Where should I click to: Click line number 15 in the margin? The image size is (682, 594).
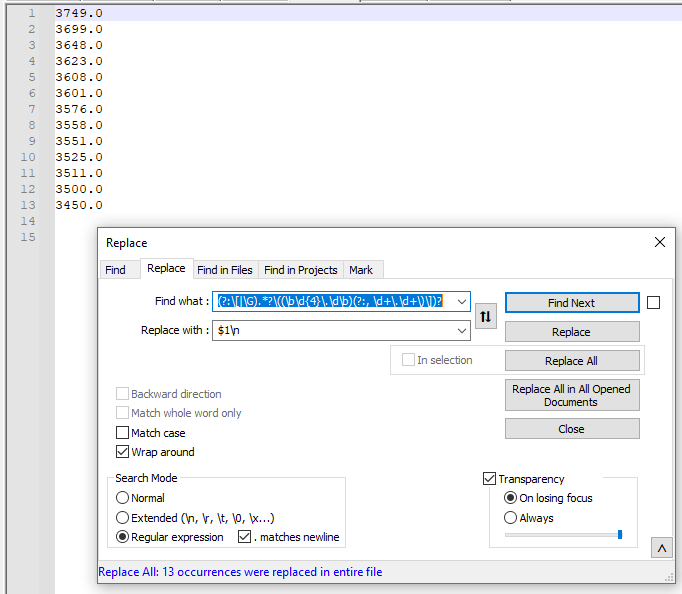28,237
